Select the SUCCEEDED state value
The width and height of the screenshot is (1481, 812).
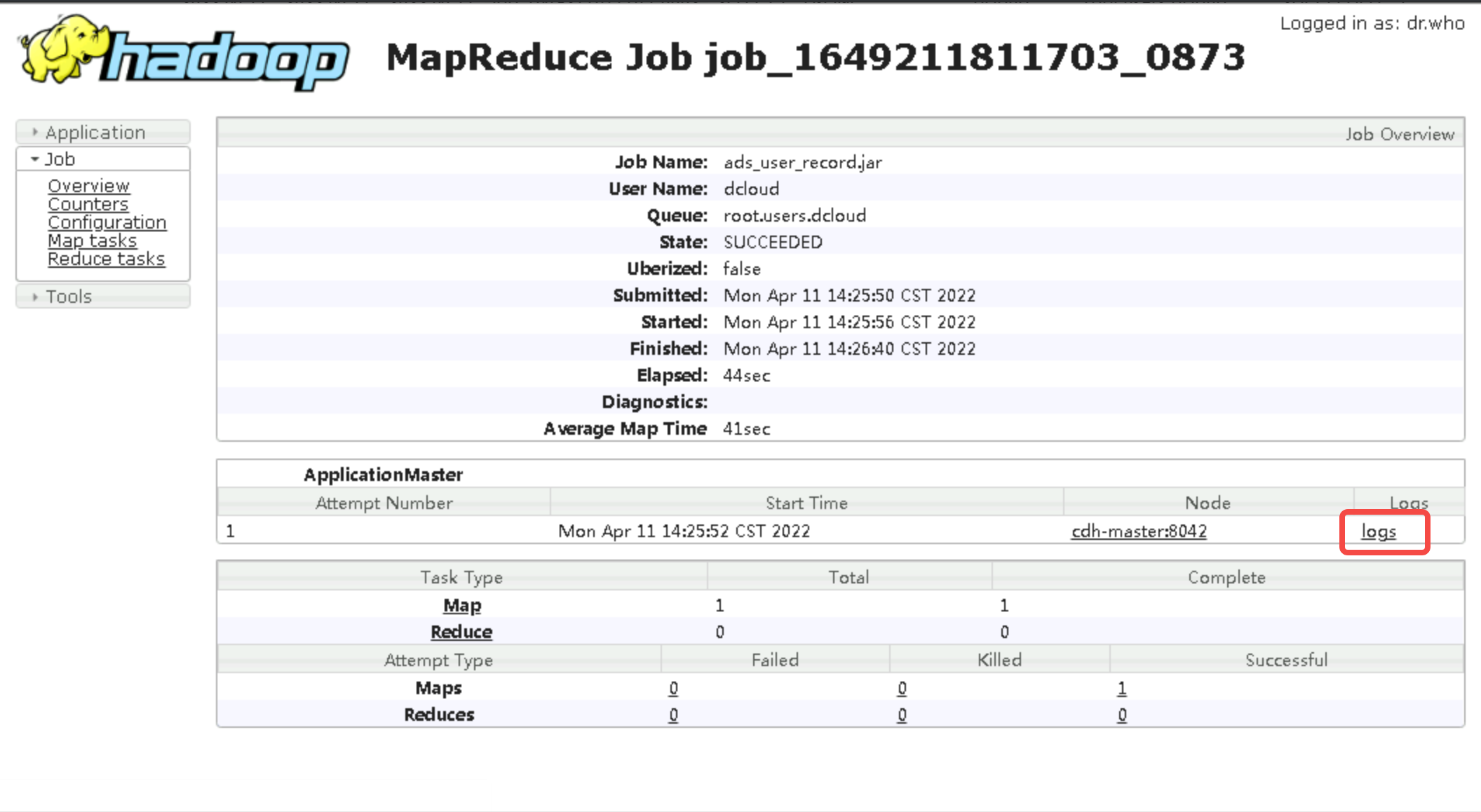[773, 242]
